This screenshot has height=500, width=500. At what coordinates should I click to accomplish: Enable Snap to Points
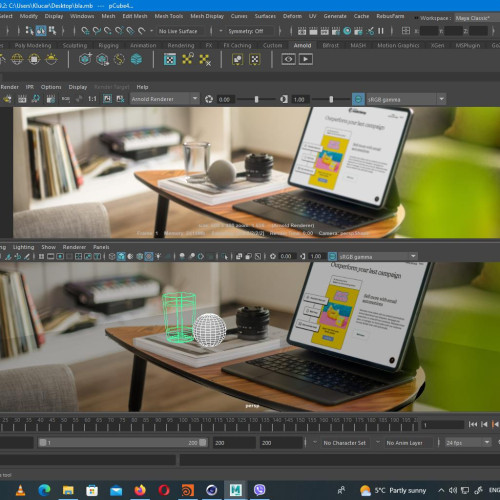(108, 31)
